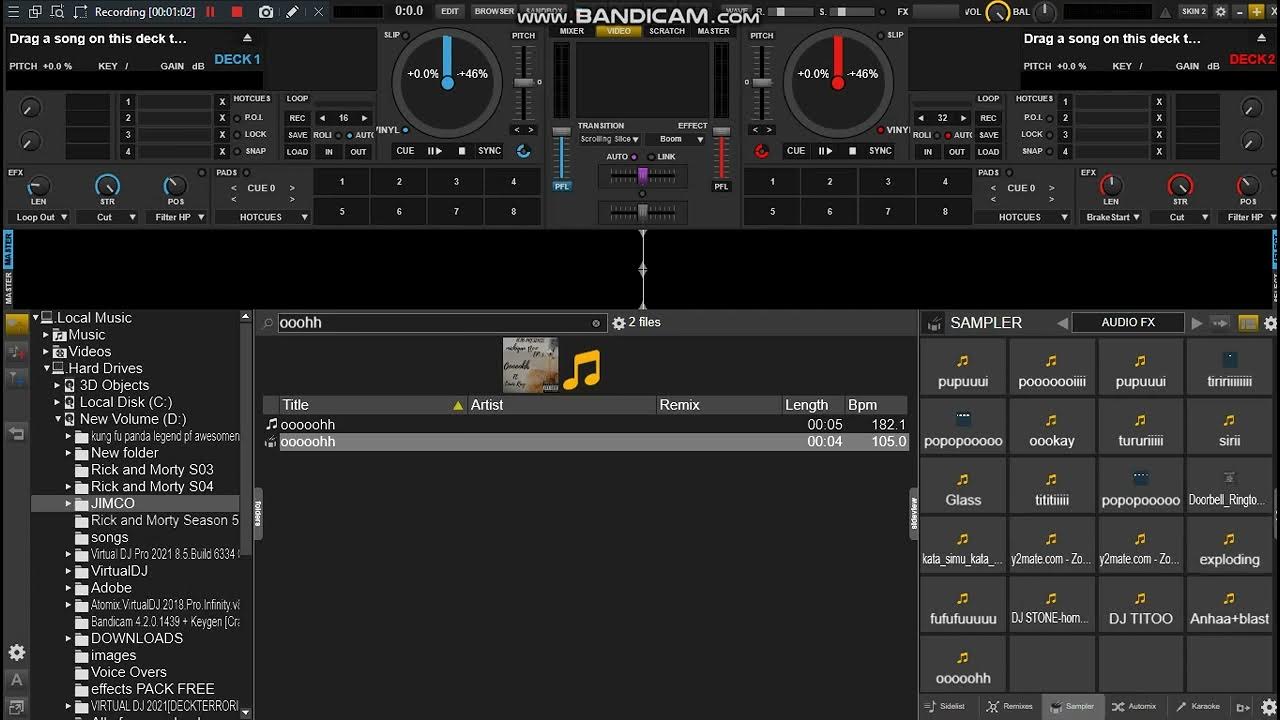Toggle the right PFL headphone cue
The image size is (1280, 720).
point(721,186)
